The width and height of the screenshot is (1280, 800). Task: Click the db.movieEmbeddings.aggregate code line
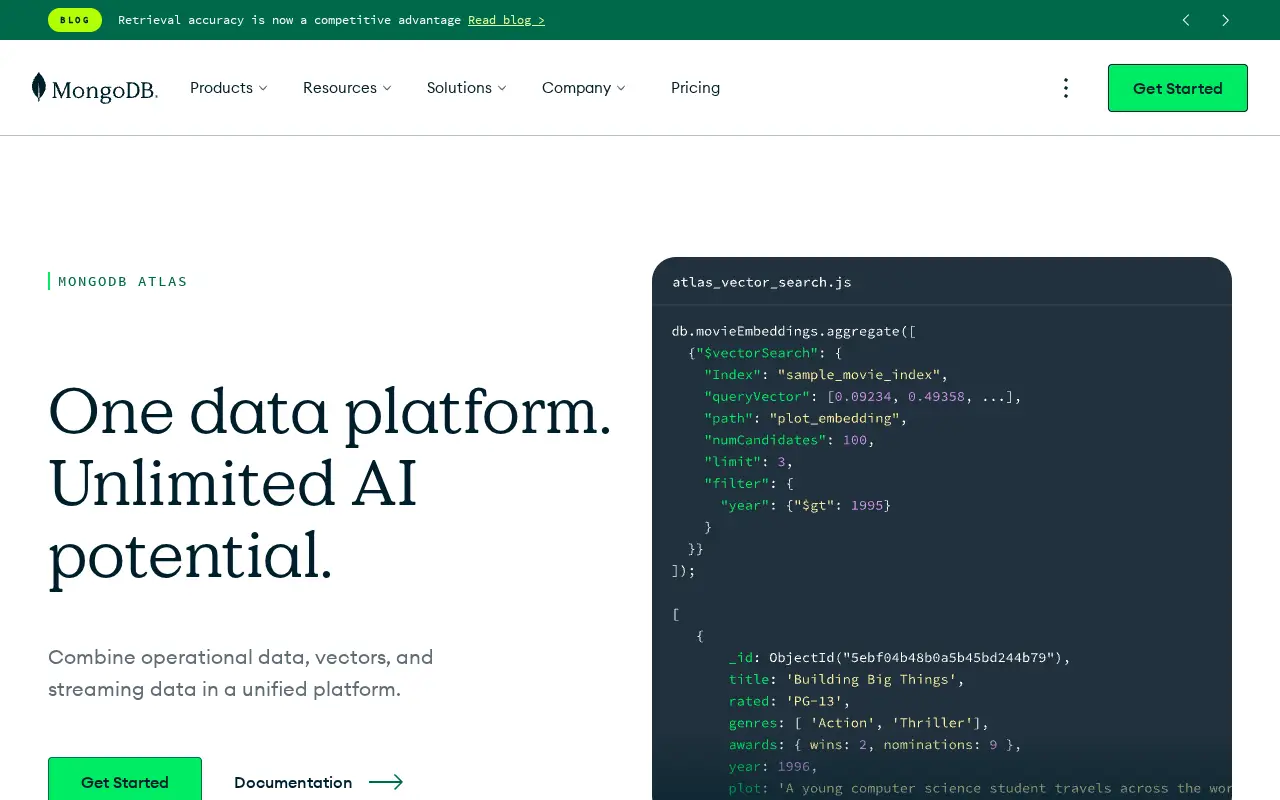(x=794, y=331)
